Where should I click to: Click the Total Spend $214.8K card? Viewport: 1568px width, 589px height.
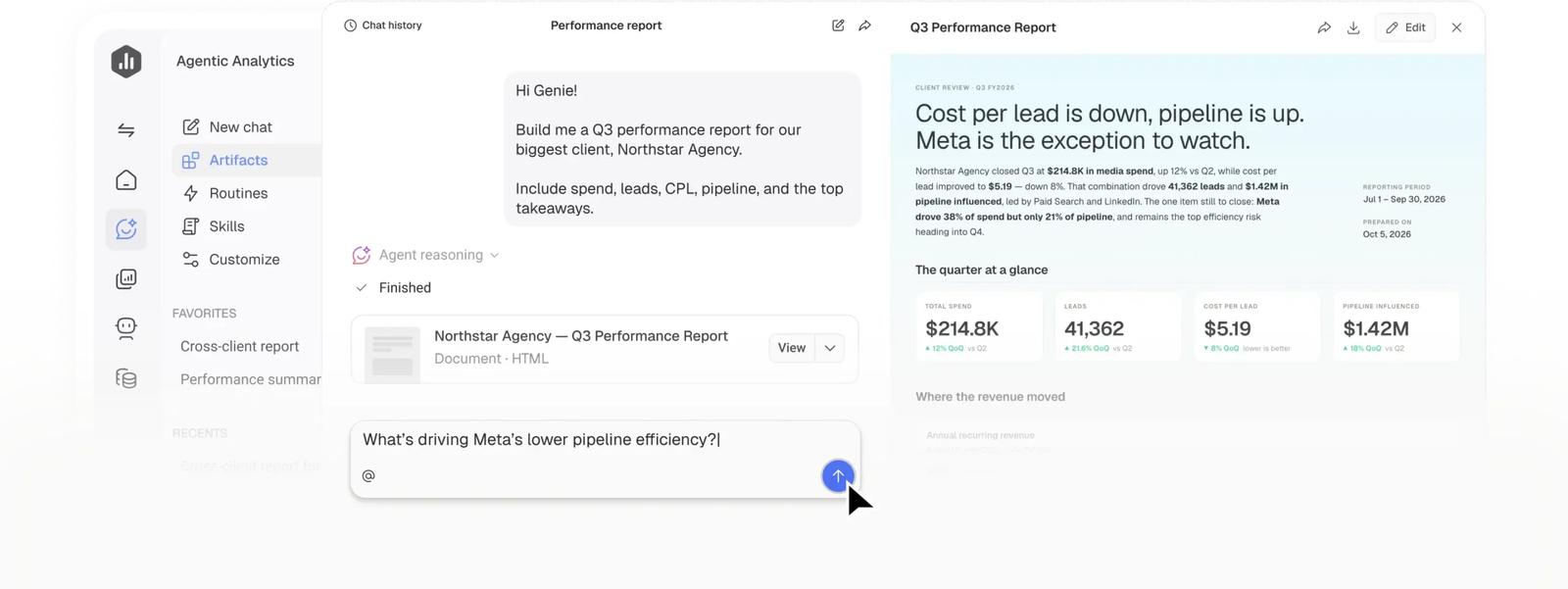coord(979,326)
